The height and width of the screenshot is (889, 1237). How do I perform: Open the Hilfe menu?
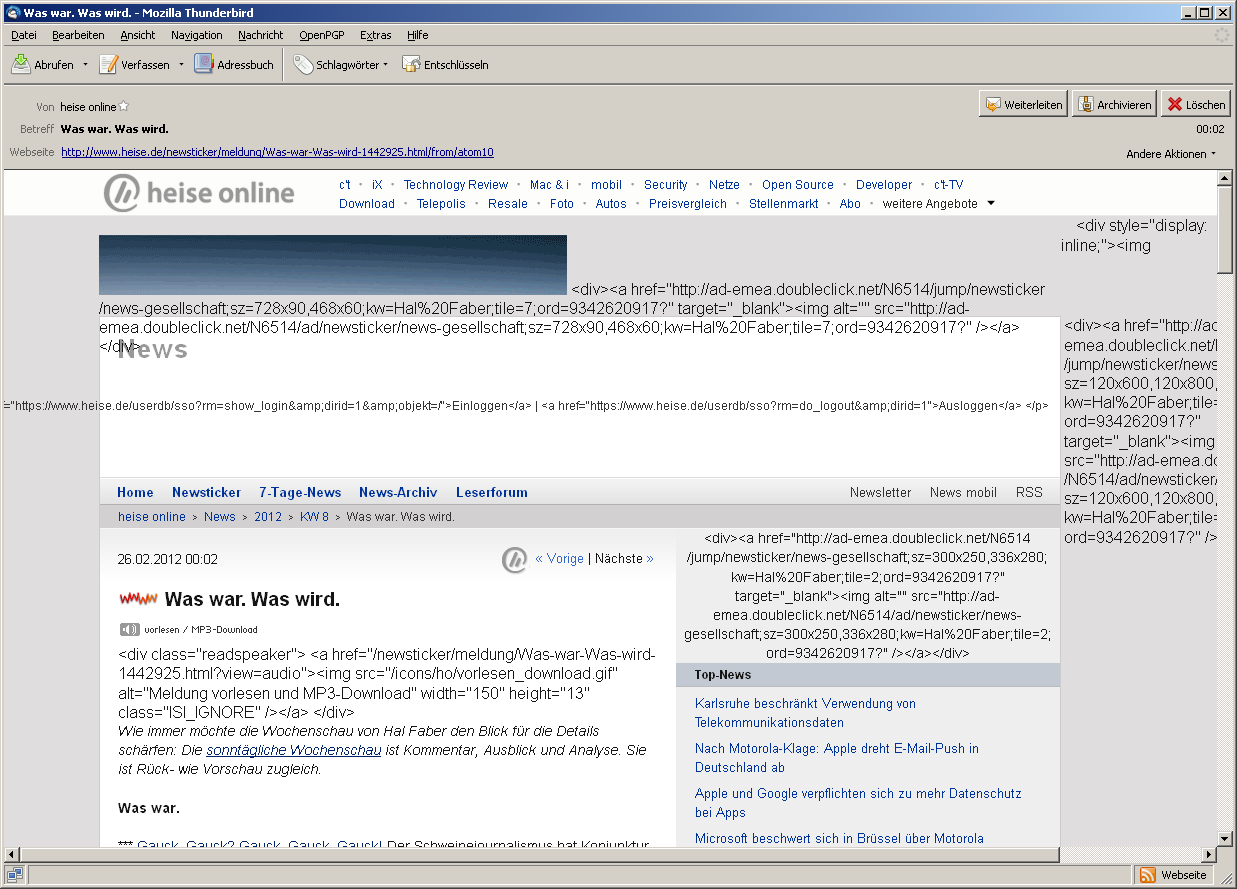418,35
